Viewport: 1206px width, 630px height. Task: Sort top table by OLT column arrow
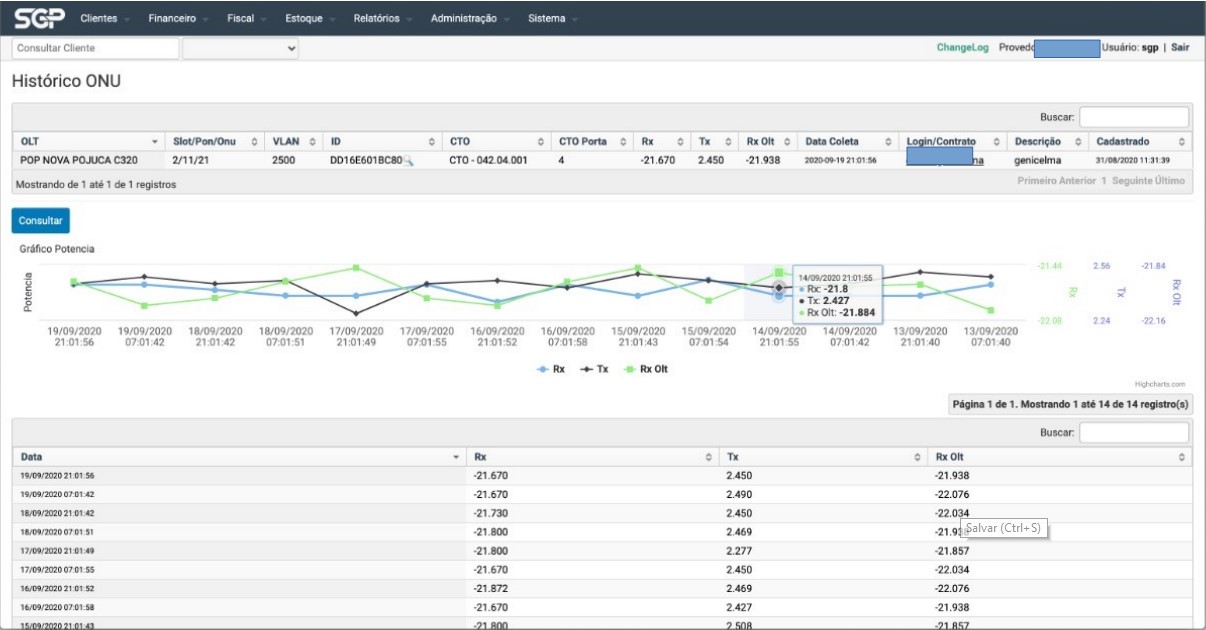[x=154, y=142]
